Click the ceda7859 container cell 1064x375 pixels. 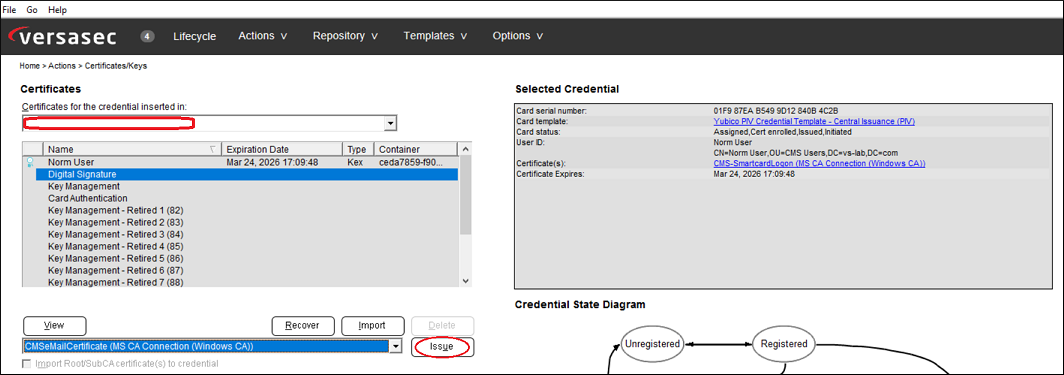[411, 163]
